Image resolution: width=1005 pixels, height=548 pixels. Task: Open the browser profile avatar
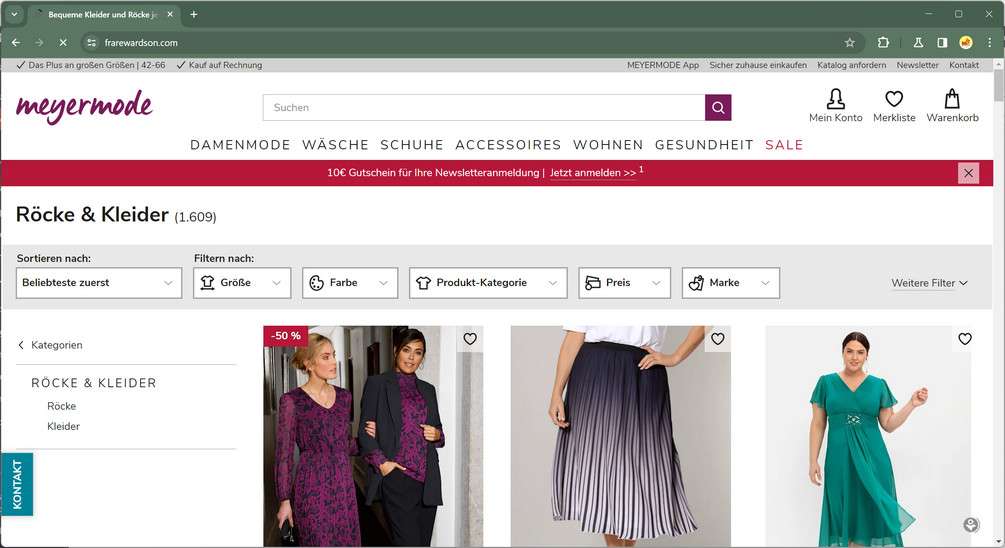click(966, 43)
